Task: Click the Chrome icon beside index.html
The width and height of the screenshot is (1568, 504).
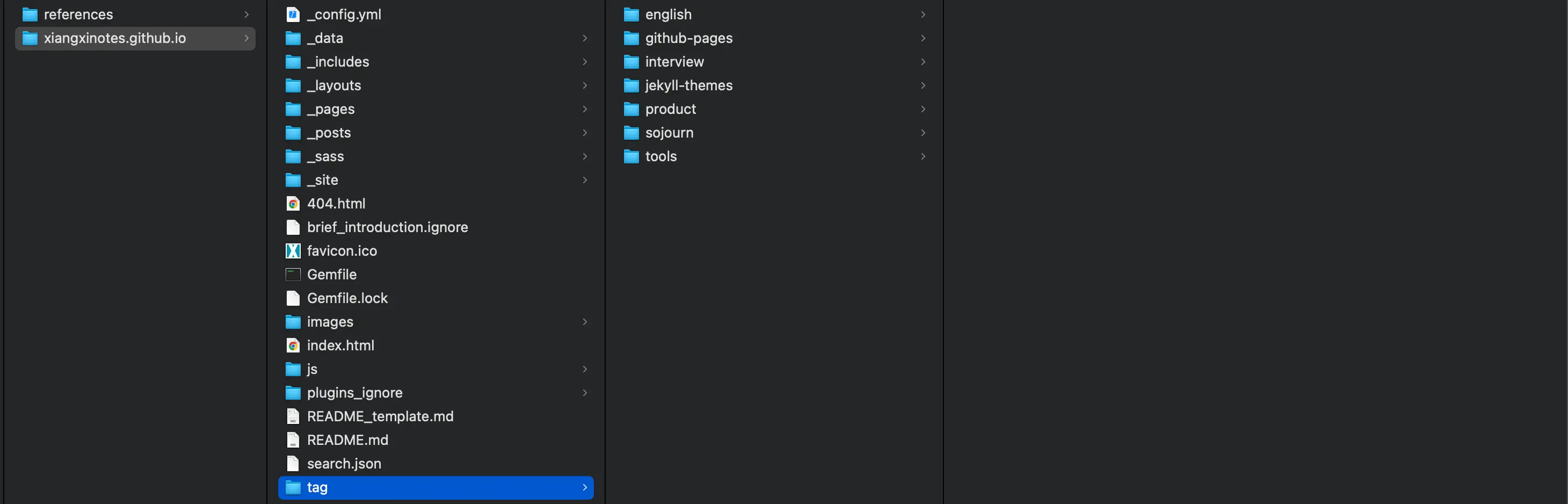Action: click(293, 345)
